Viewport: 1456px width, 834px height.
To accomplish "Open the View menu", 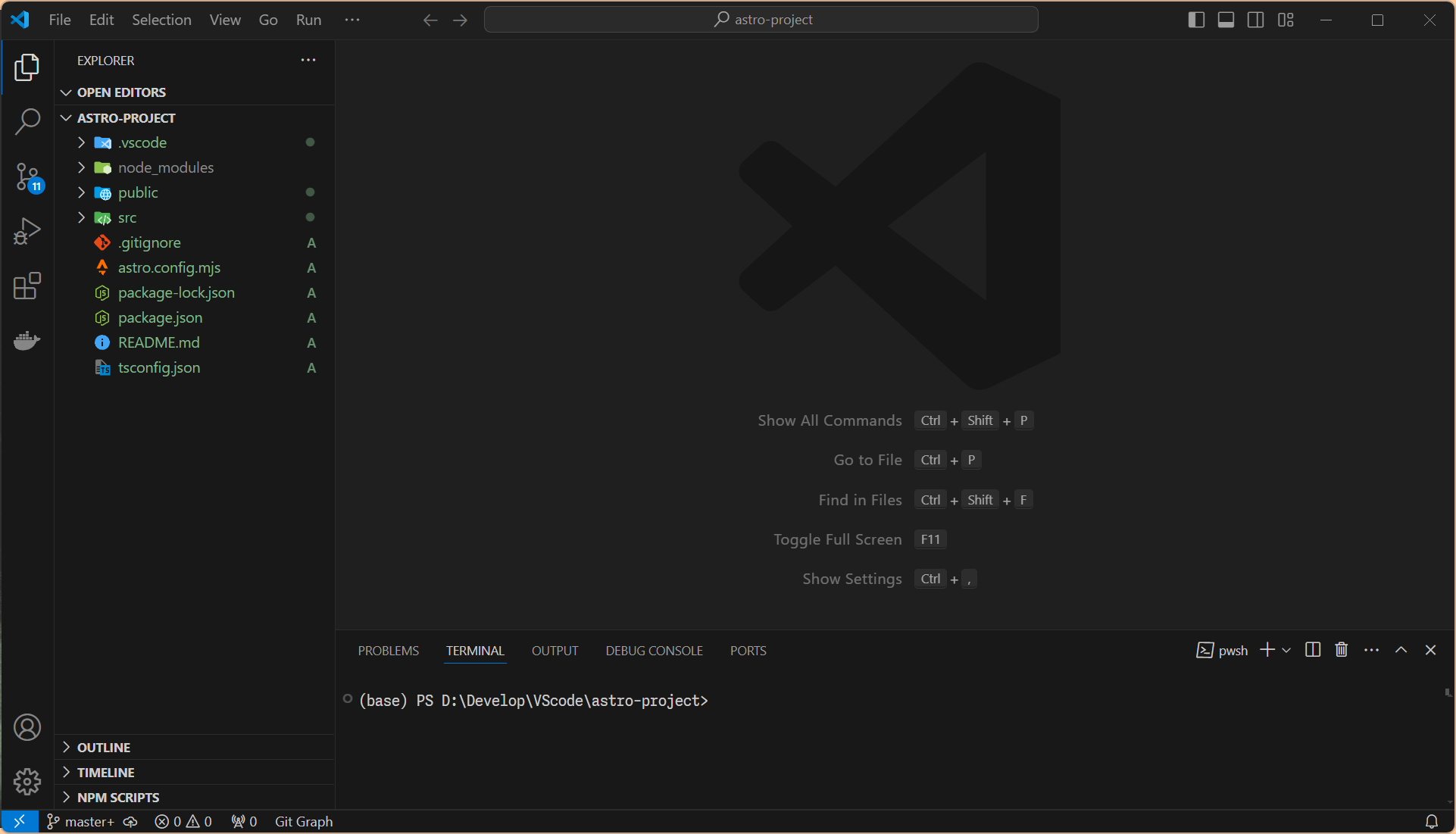I will click(x=225, y=20).
